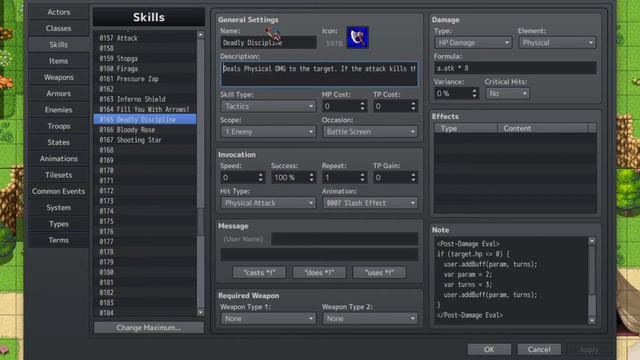Click the Apply button
Image resolution: width=640 pixels, height=360 pixels.
pyautogui.click(x=589, y=349)
